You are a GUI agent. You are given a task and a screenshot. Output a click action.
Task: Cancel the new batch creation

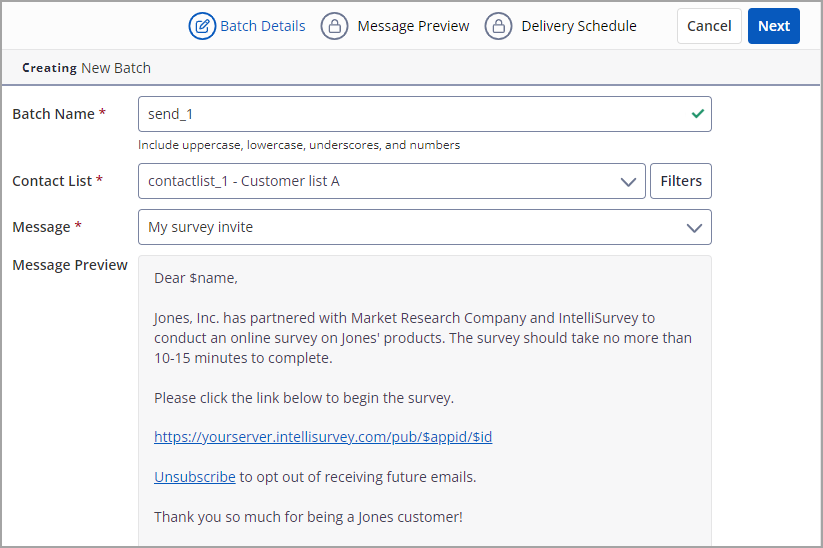pyautogui.click(x=709, y=26)
